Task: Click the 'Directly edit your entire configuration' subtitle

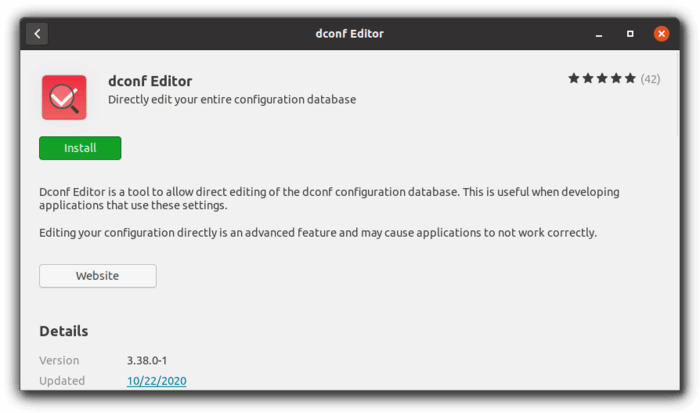Action: click(232, 100)
